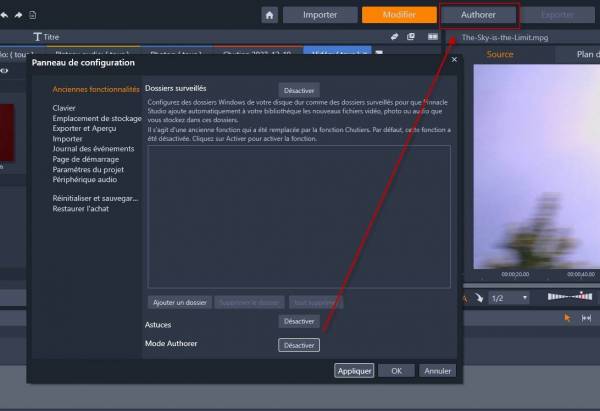This screenshot has height=411, width=600.
Task: Switch to the Importer tab
Action: pos(318,15)
